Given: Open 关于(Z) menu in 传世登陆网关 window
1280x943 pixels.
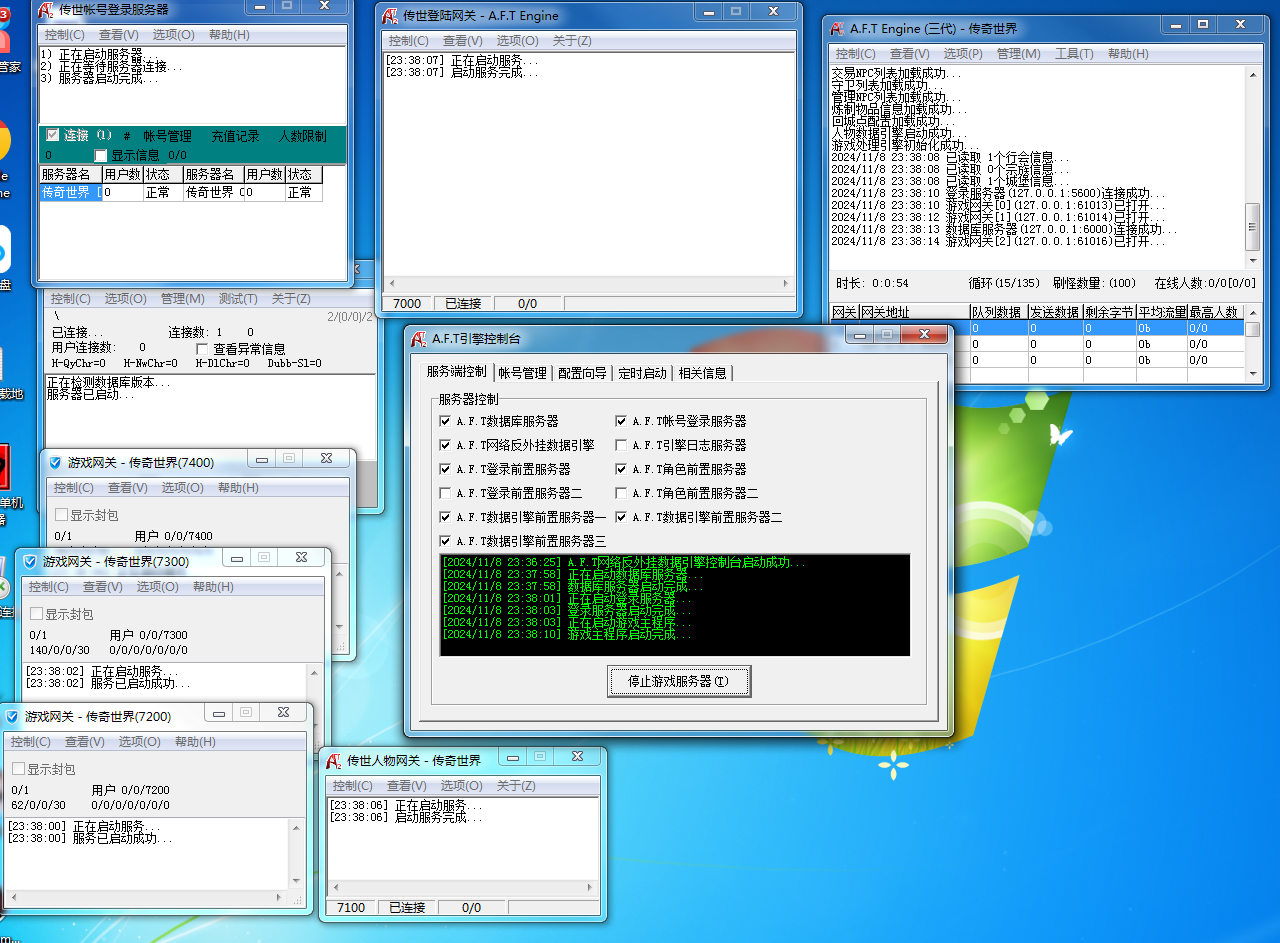Looking at the screenshot, I should pyautogui.click(x=572, y=41).
